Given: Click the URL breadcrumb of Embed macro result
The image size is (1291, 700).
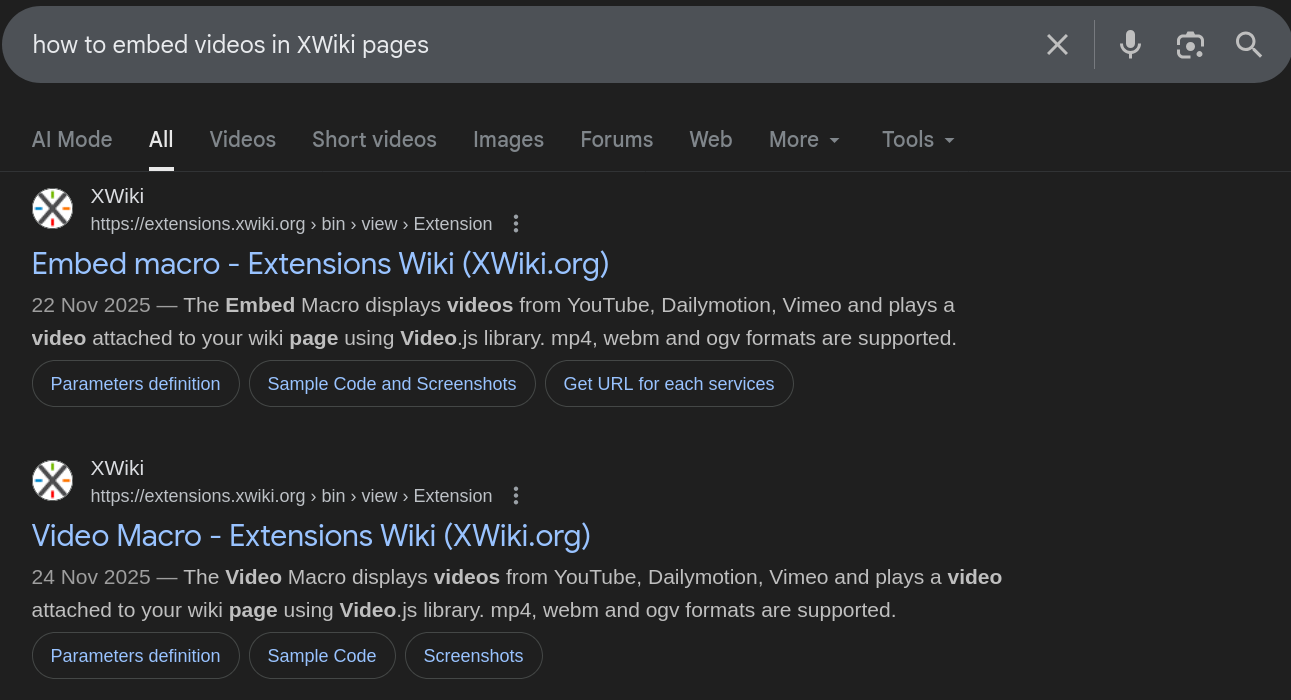Looking at the screenshot, I should tap(291, 224).
